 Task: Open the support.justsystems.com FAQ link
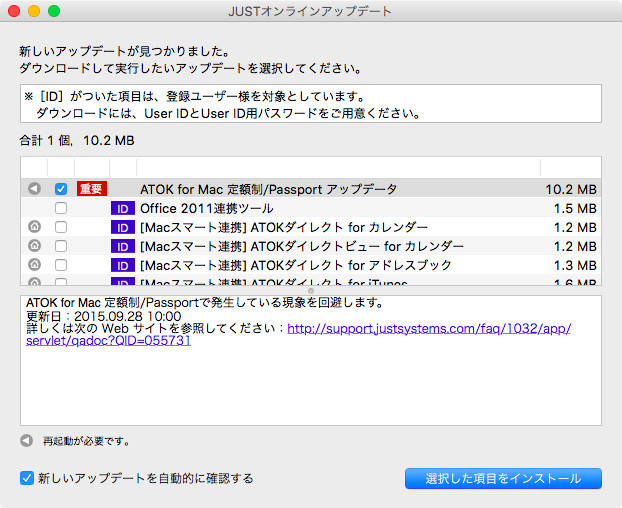tap(429, 329)
